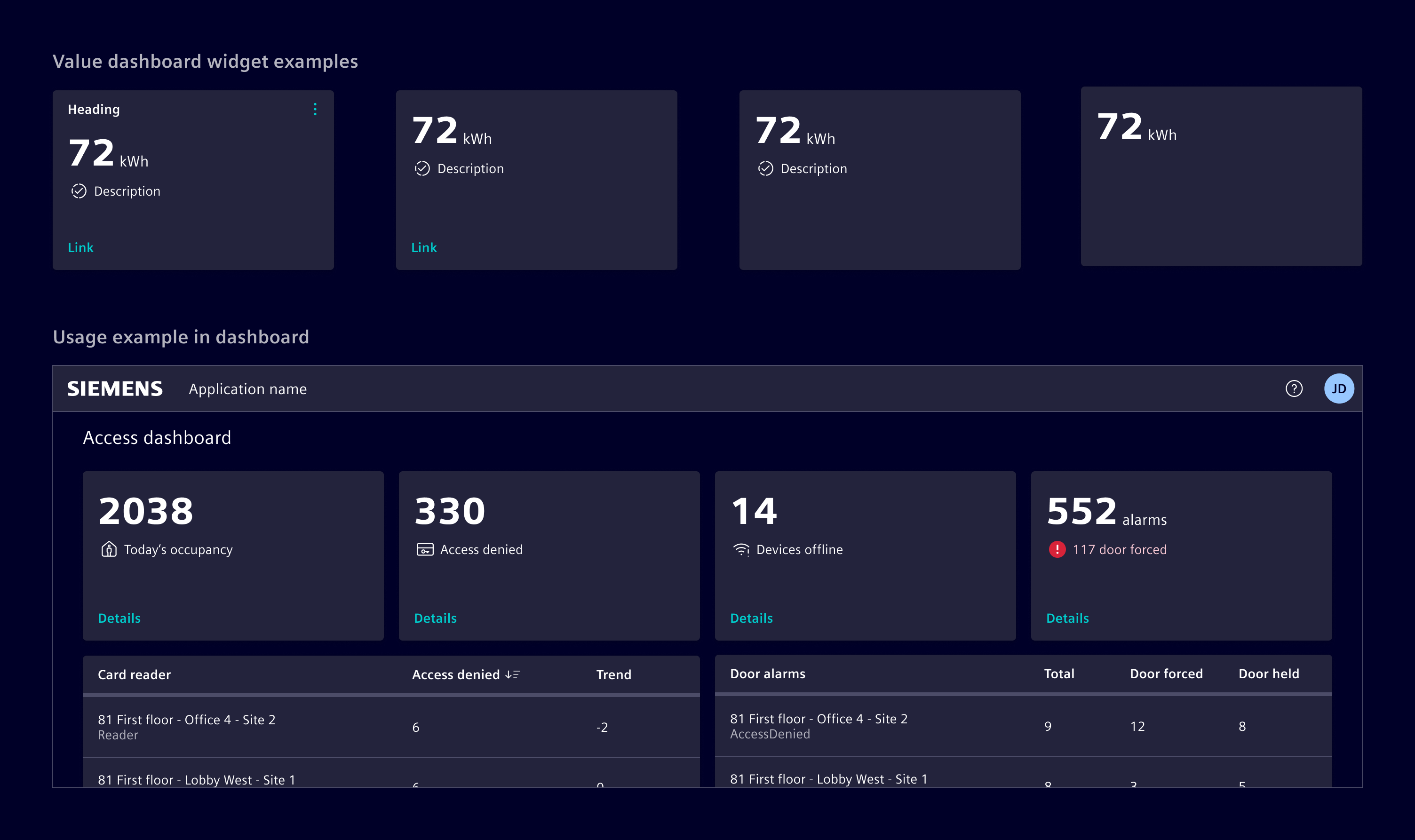Open Details under the 14 Devices offline card

tap(751, 618)
